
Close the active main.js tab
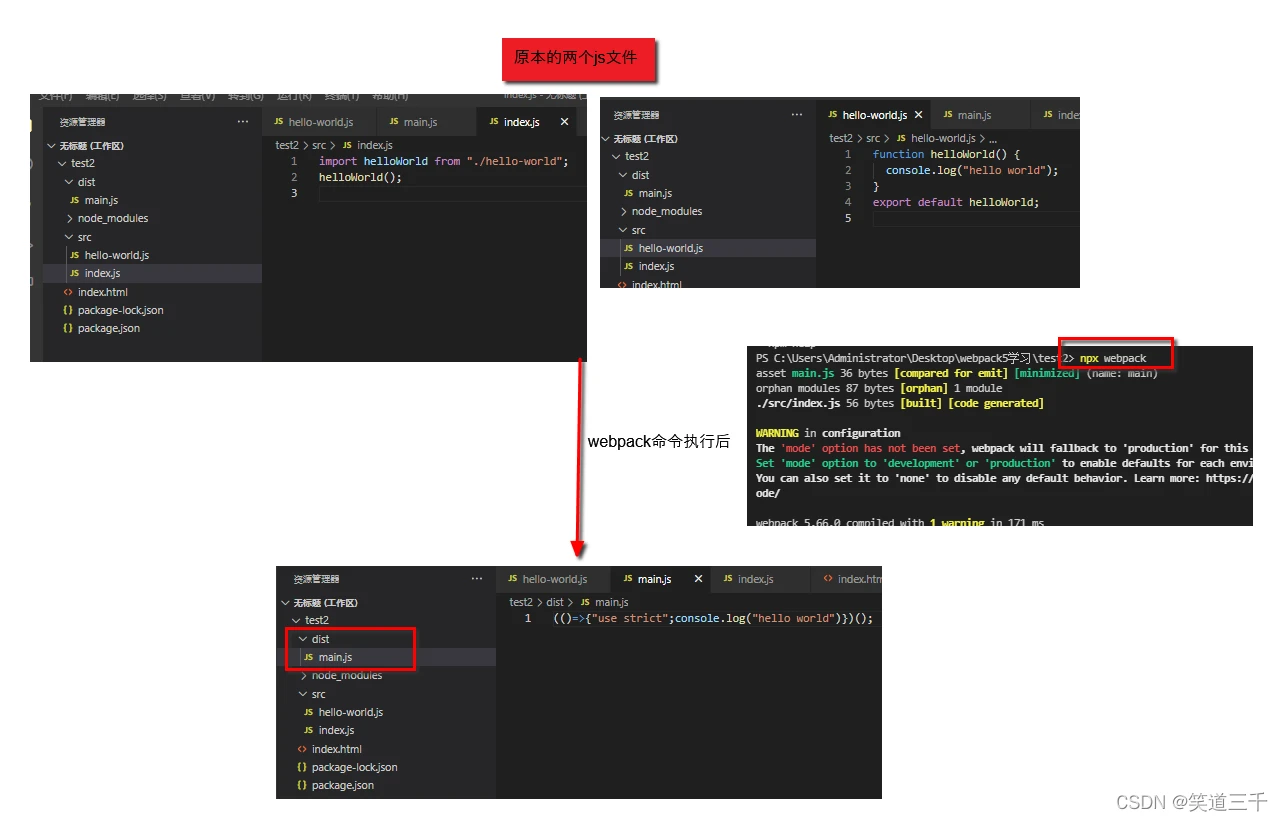coord(698,579)
